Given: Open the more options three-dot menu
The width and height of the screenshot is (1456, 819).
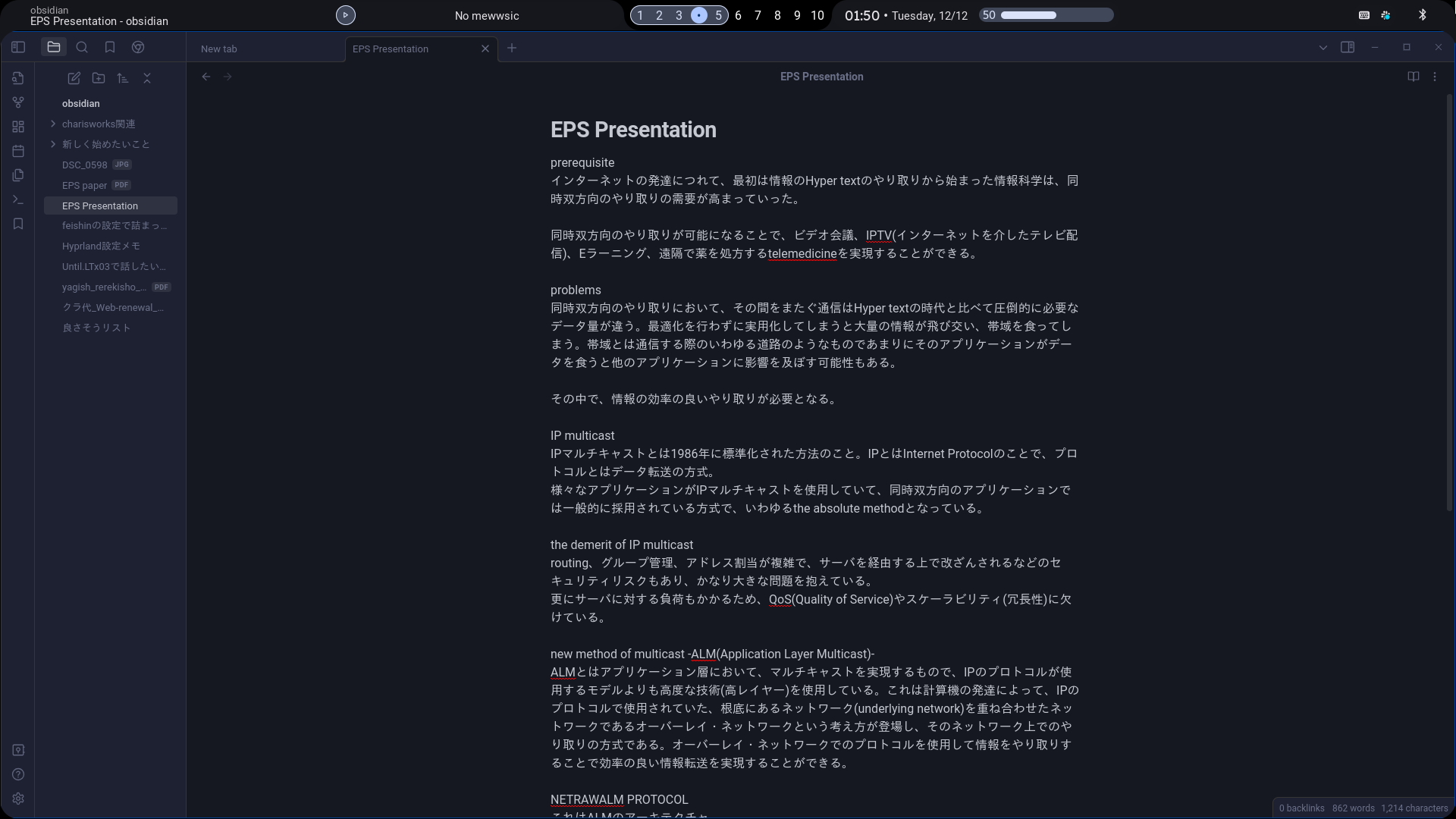Looking at the screenshot, I should point(1435,77).
